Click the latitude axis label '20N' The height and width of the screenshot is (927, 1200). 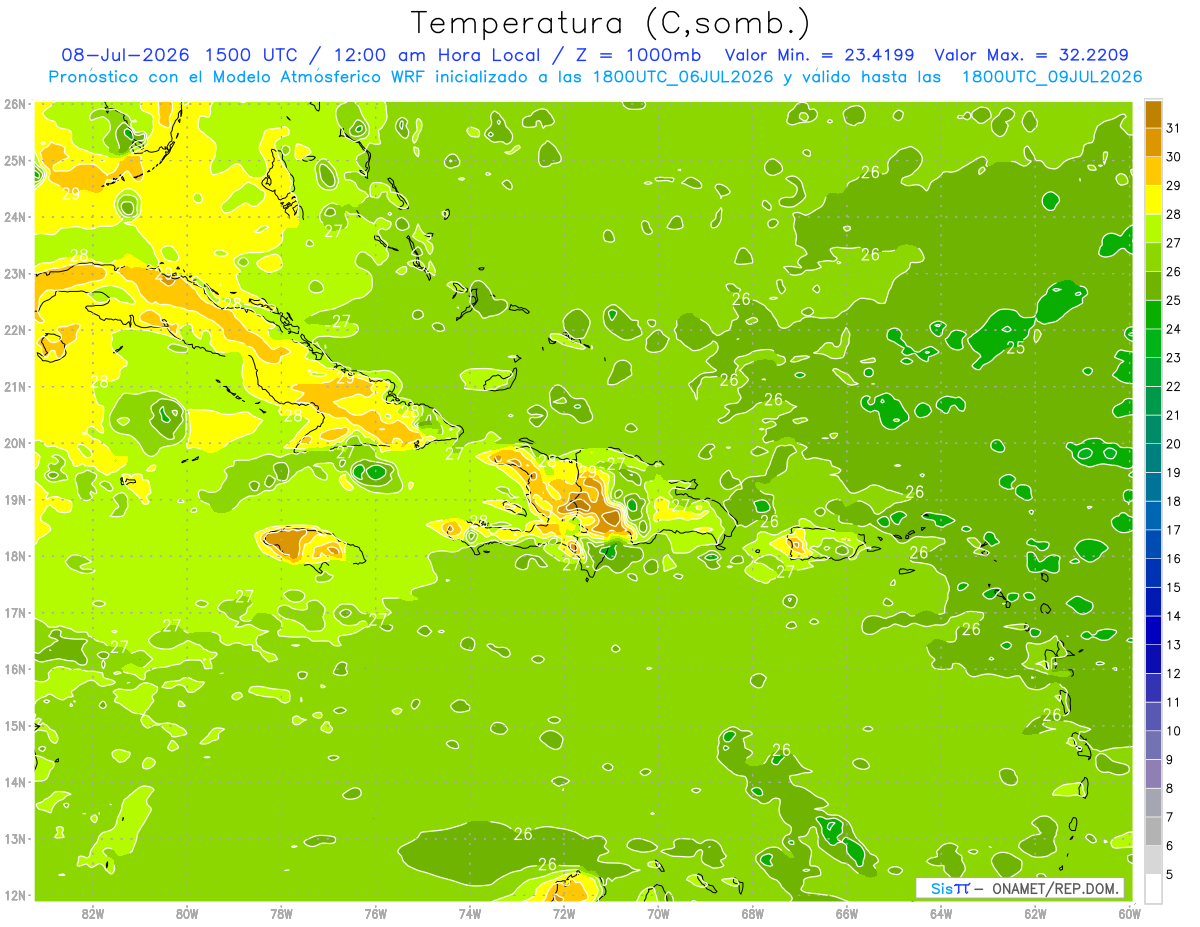(14, 443)
